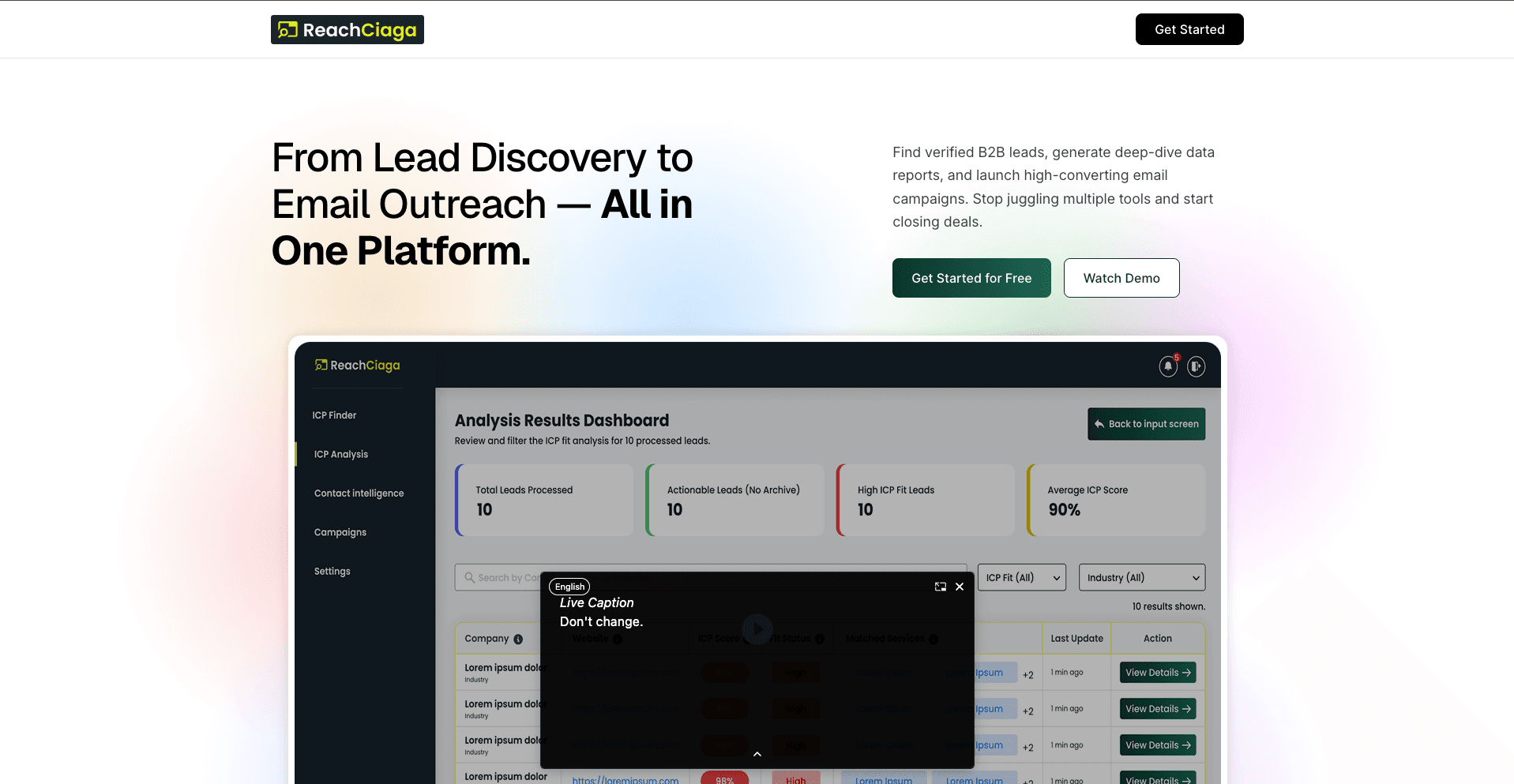Open Settings in the sidebar

click(x=332, y=571)
